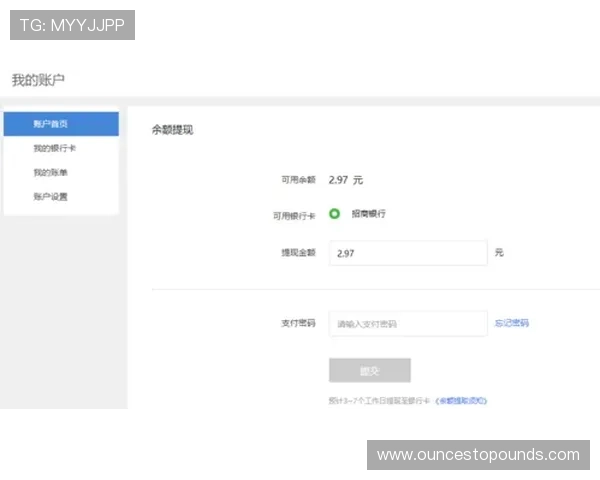Open 账户设置 in the sidebar
Viewport: 600px width, 480px height.
coord(50,197)
